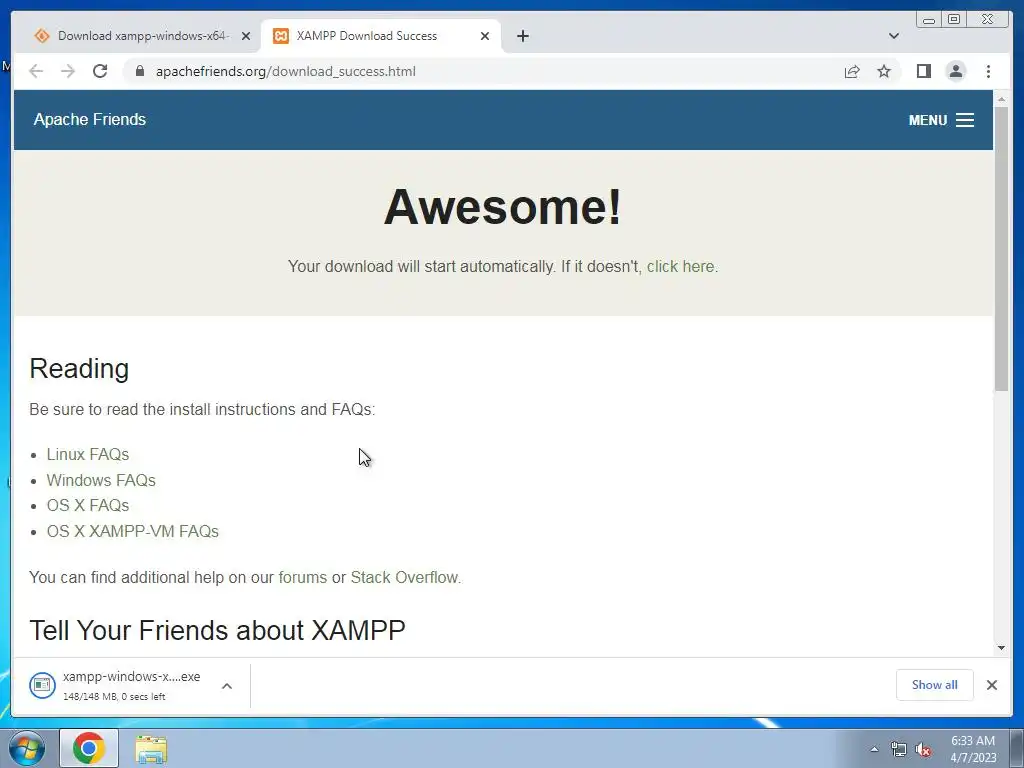Open a new tab with plus button
This screenshot has width=1024, height=768.
(x=522, y=36)
